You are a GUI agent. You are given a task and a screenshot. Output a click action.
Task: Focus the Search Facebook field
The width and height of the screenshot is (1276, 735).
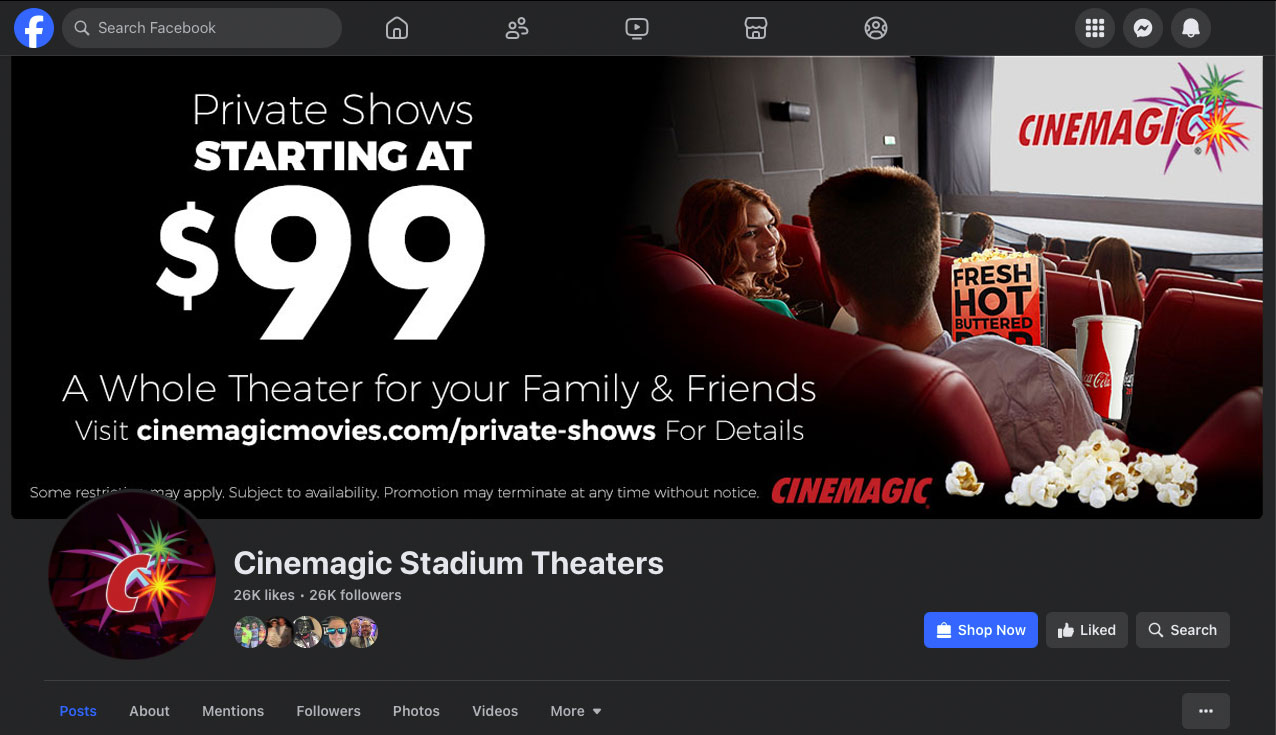tap(202, 28)
